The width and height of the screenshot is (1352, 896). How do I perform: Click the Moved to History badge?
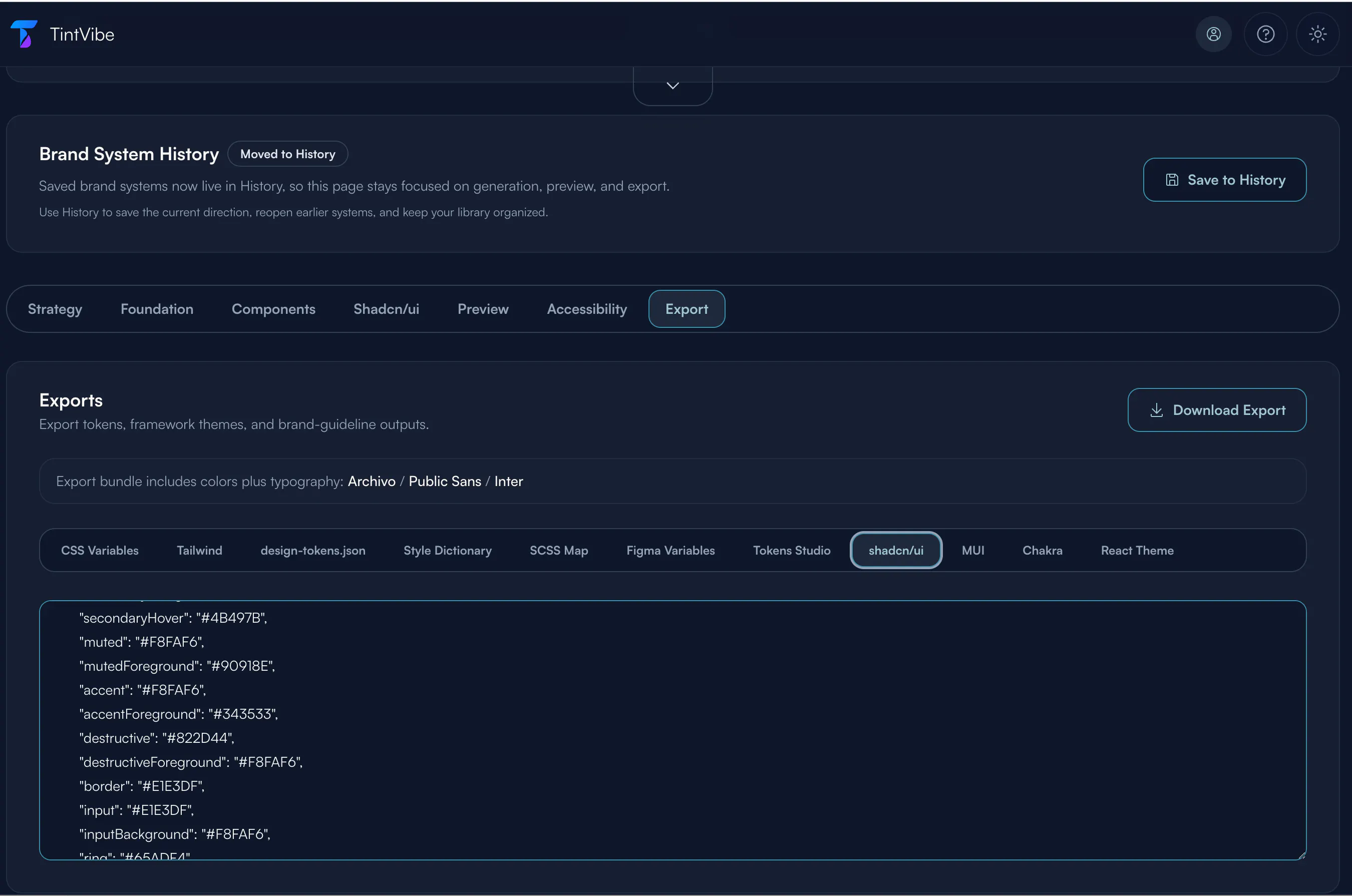(x=287, y=154)
